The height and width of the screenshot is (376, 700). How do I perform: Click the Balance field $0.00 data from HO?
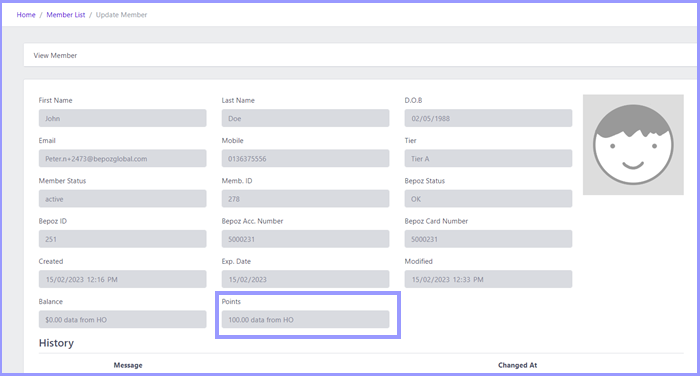click(x=122, y=319)
